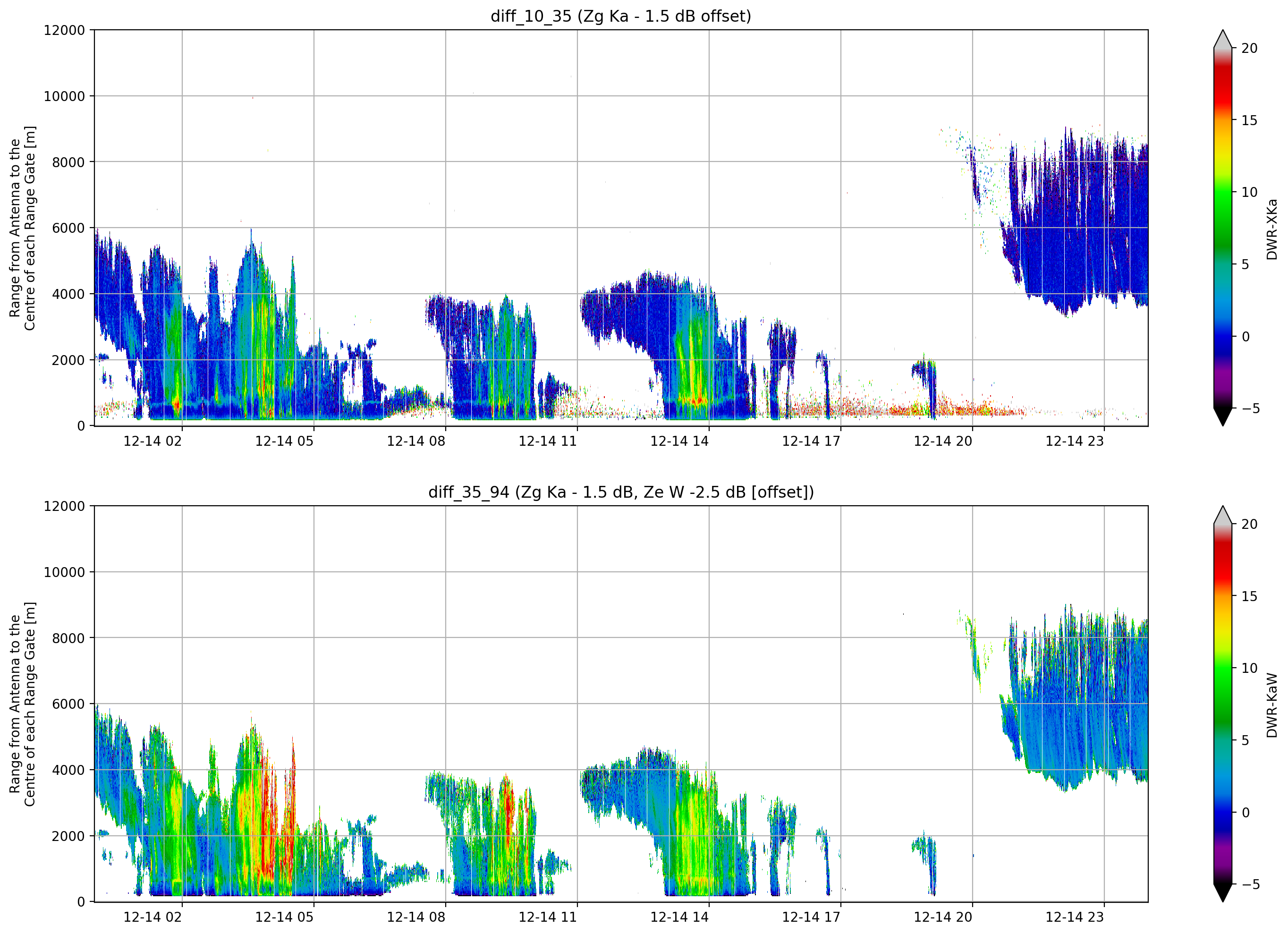
Task: Click the 0 tick on DWR-KaW colorbar
Action: [1246, 813]
